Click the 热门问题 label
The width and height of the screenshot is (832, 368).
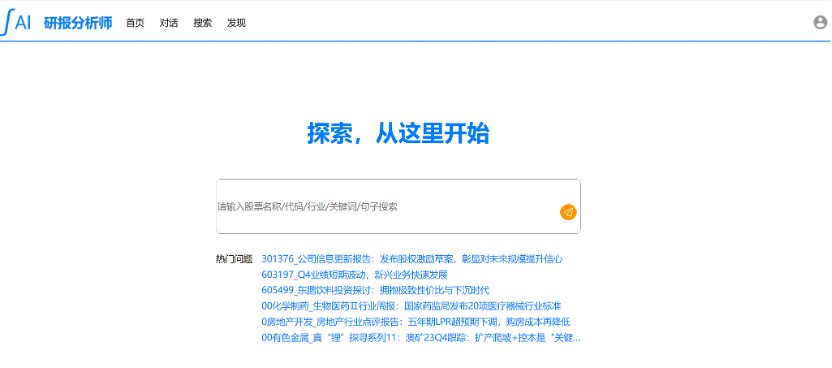234,259
